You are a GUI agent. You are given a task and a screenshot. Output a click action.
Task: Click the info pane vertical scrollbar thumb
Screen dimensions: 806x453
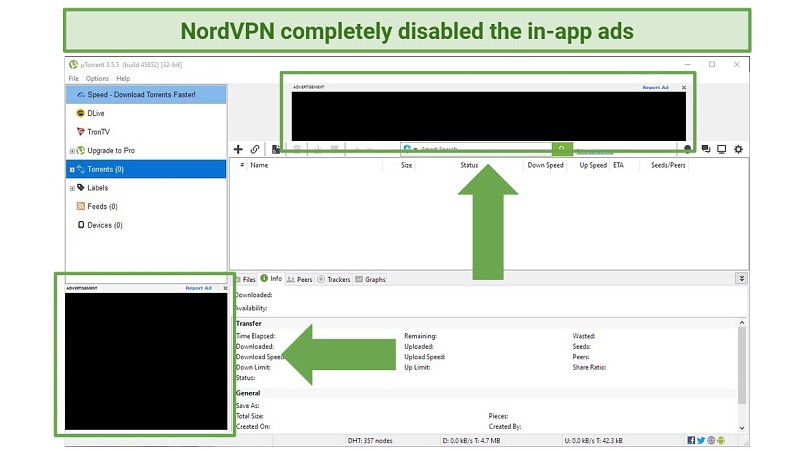pos(742,365)
